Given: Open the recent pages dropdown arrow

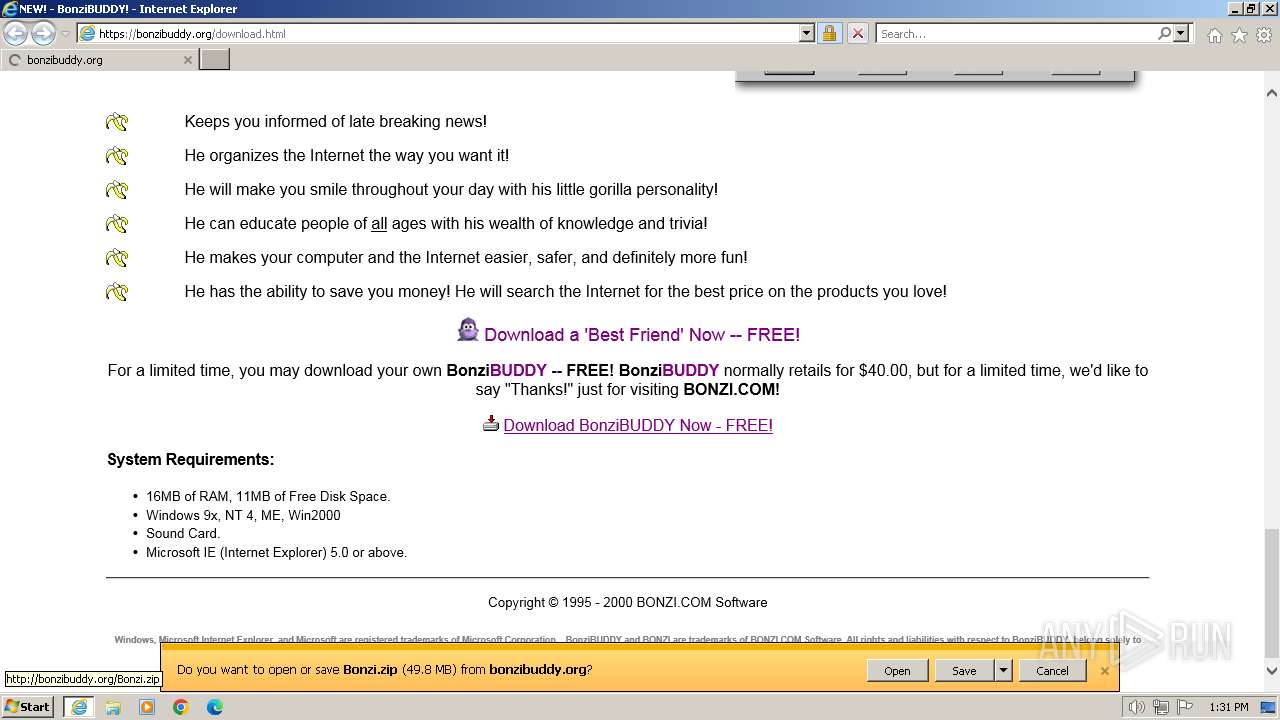Looking at the screenshot, I should 65,34.
